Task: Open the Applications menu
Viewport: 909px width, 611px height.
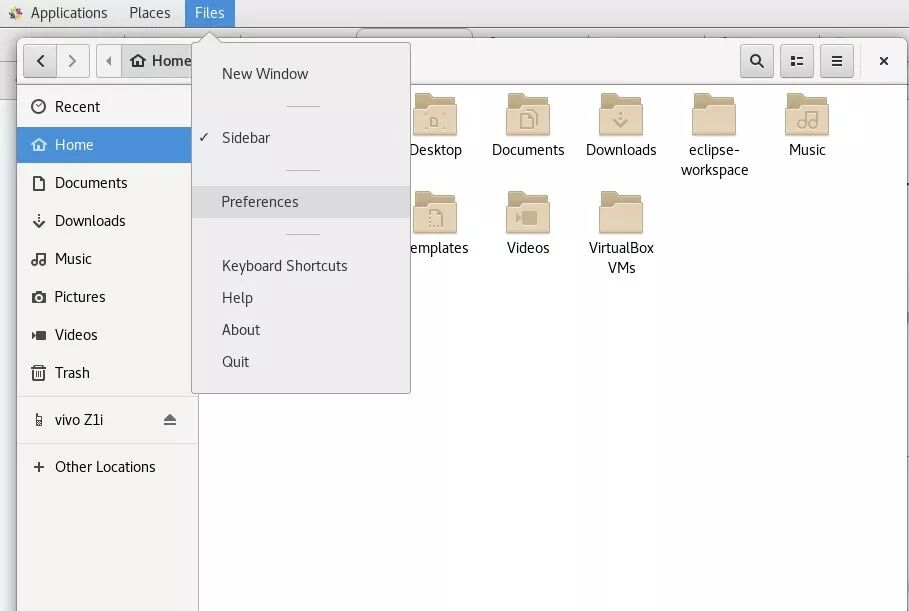Action: tap(58, 13)
